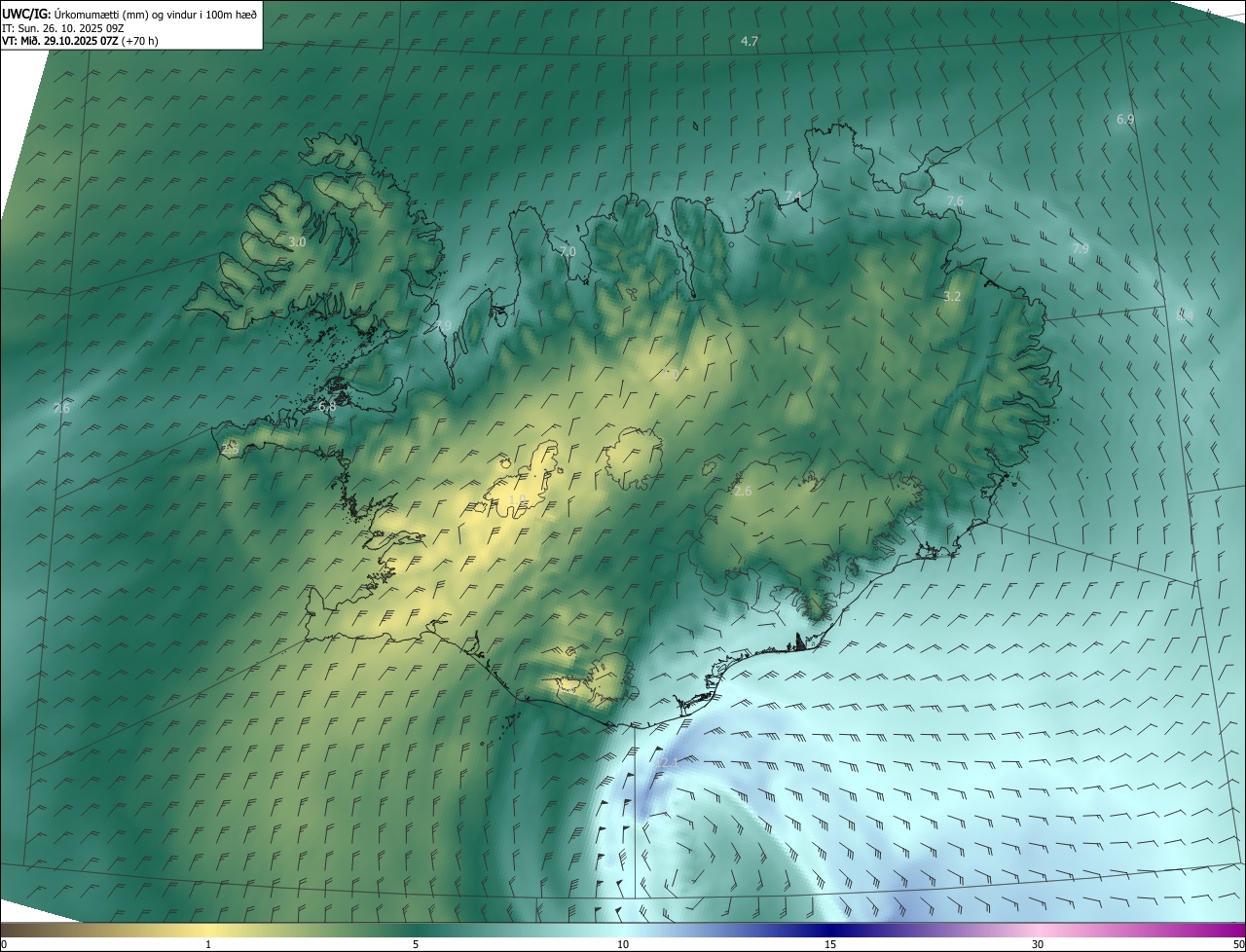Screen dimensions: 1246x952
Task: Click the 7.6 value by the northeast peninsula
Action: (955, 201)
